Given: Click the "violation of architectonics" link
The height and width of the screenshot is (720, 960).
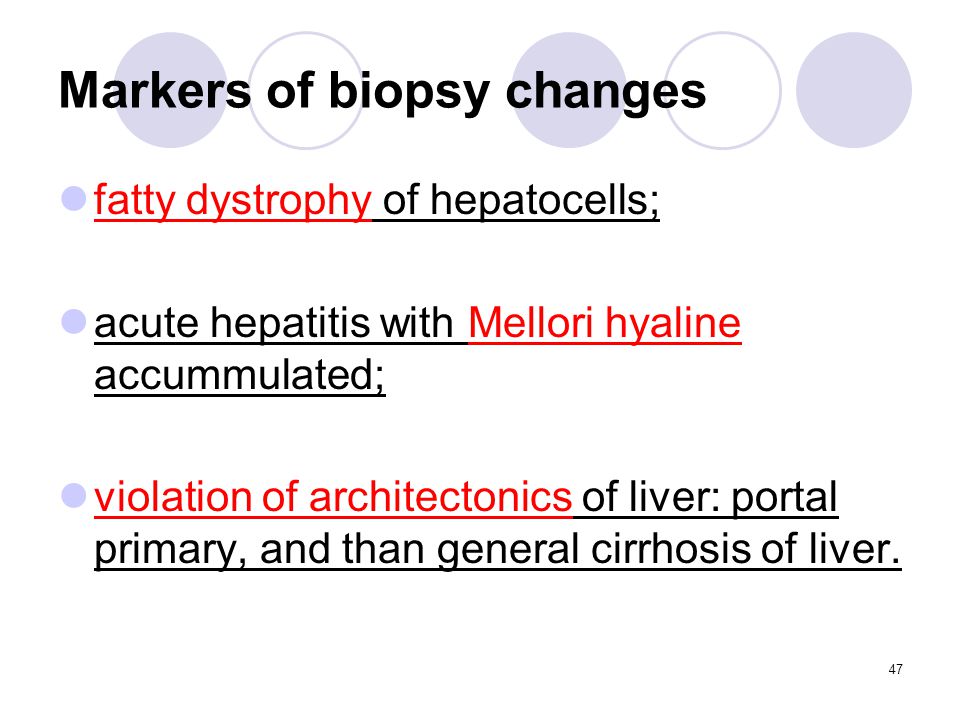Looking at the screenshot, I should (333, 497).
